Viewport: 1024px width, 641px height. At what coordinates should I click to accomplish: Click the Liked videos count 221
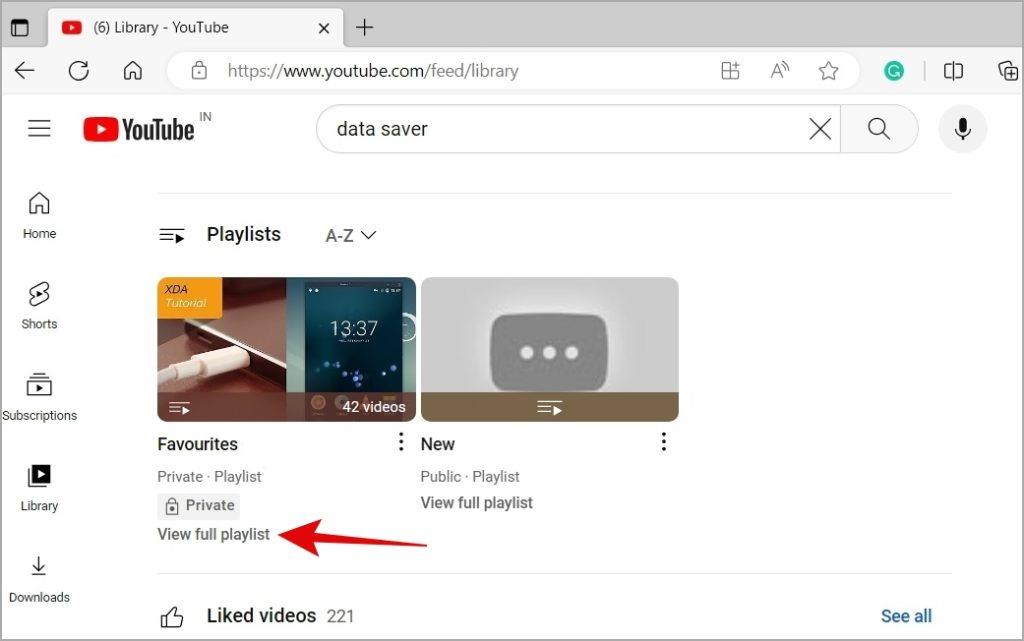click(340, 616)
